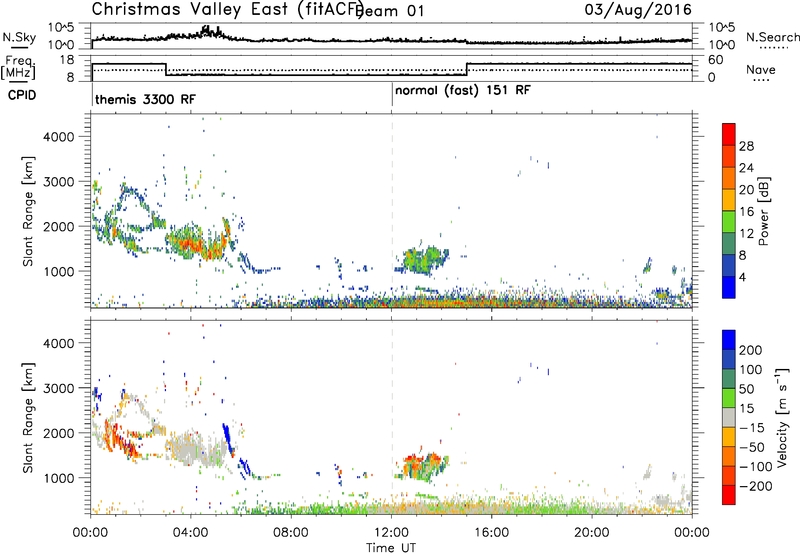The height and width of the screenshot is (554, 800).
Task: Click the '16' tick on the Power color bar
Action: [746, 212]
